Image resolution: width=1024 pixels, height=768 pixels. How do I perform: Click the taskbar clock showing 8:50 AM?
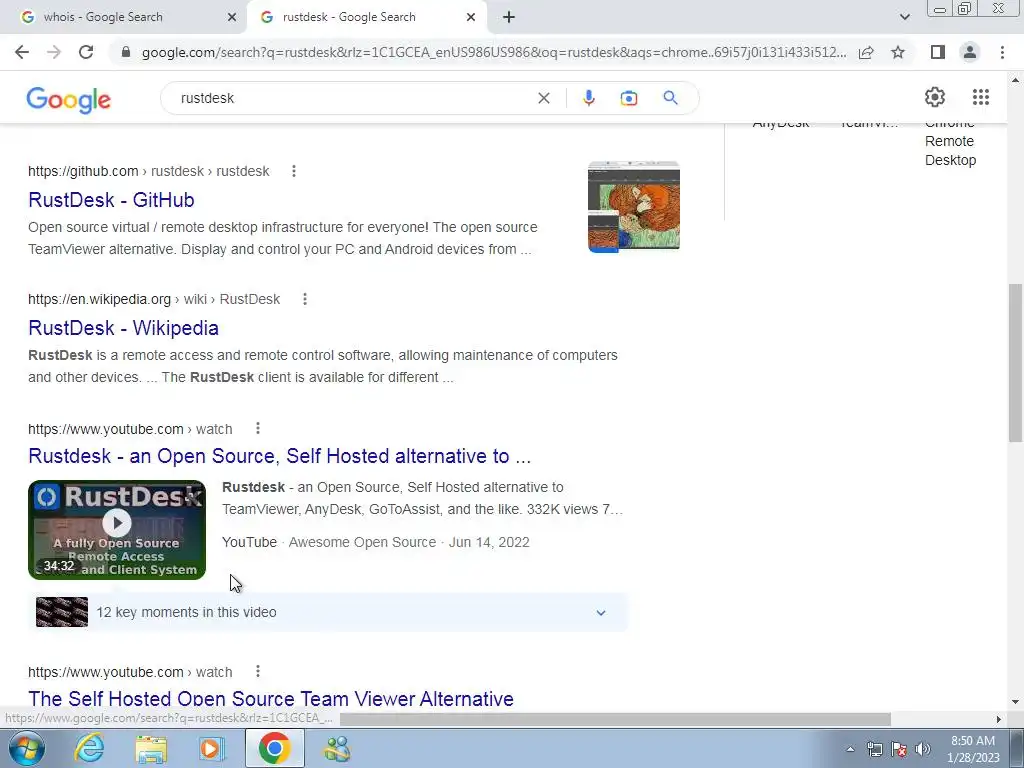point(974,749)
